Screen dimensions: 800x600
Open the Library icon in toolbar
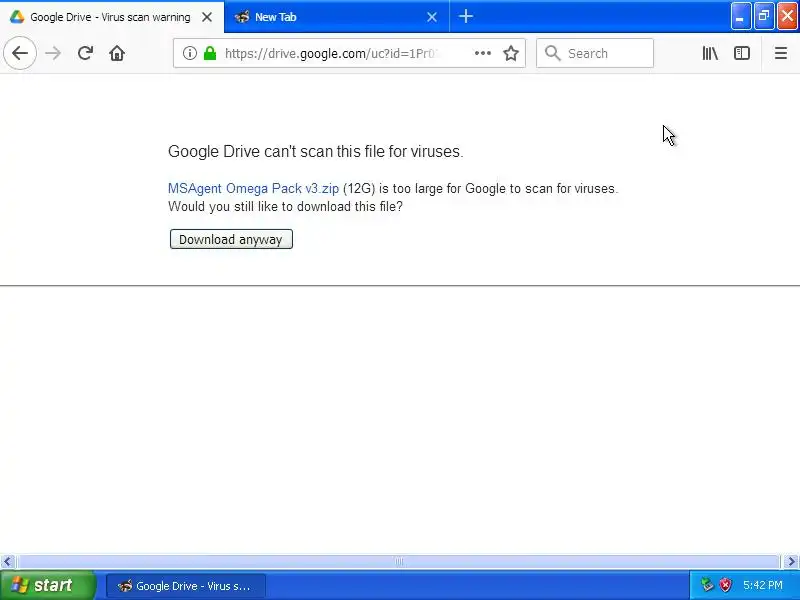pyautogui.click(x=710, y=53)
